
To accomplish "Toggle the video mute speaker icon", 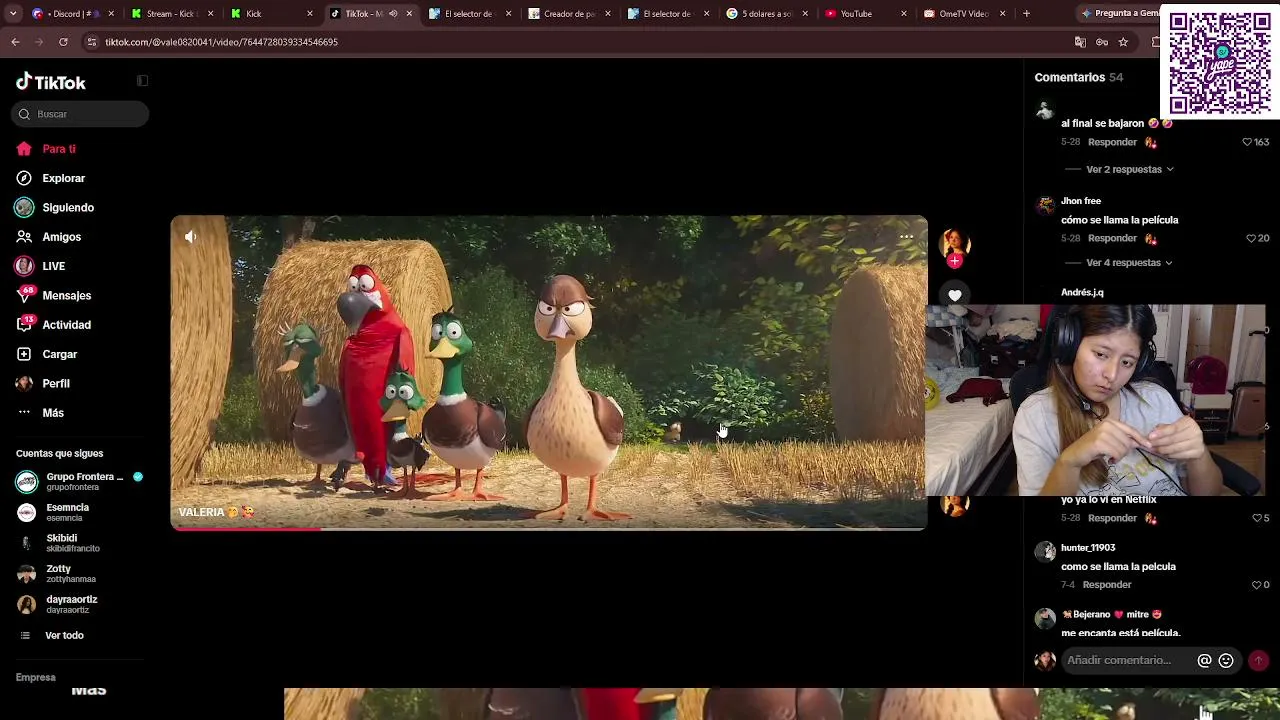I will pyautogui.click(x=191, y=237).
